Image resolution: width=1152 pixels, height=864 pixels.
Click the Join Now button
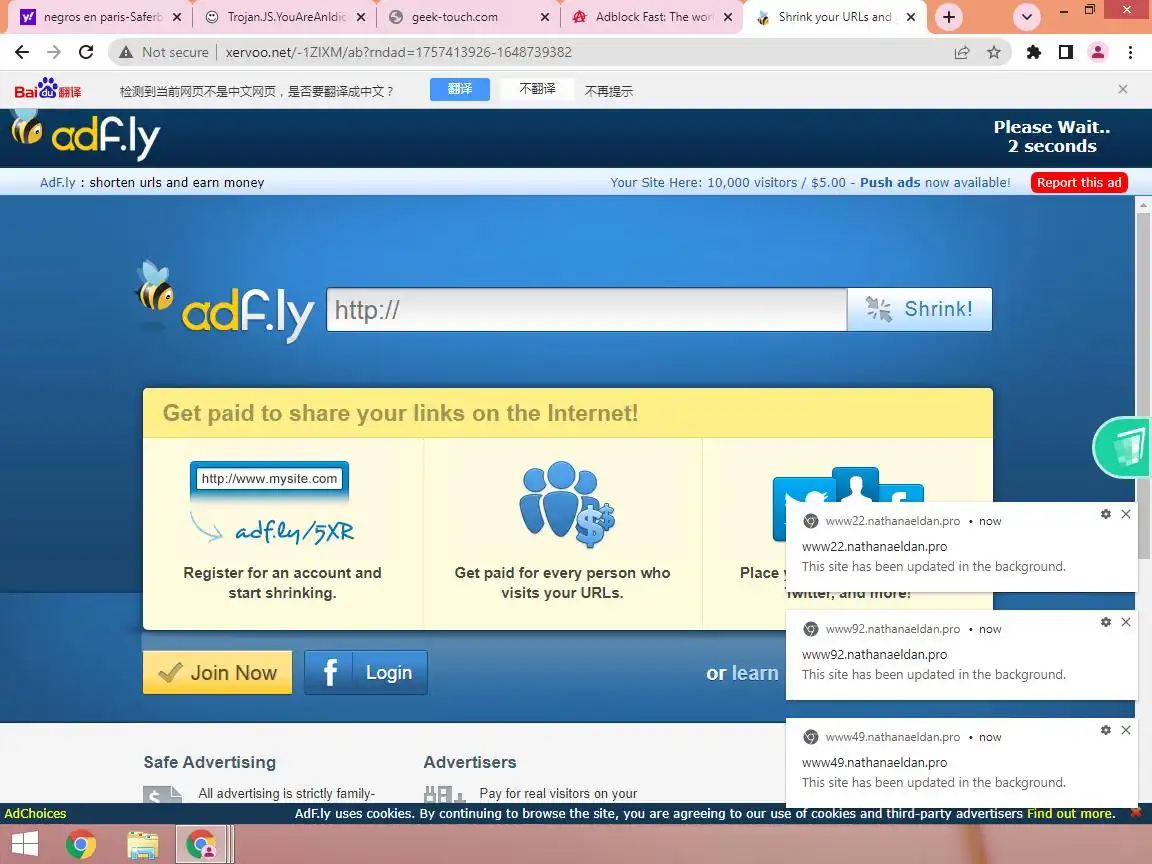point(217,672)
